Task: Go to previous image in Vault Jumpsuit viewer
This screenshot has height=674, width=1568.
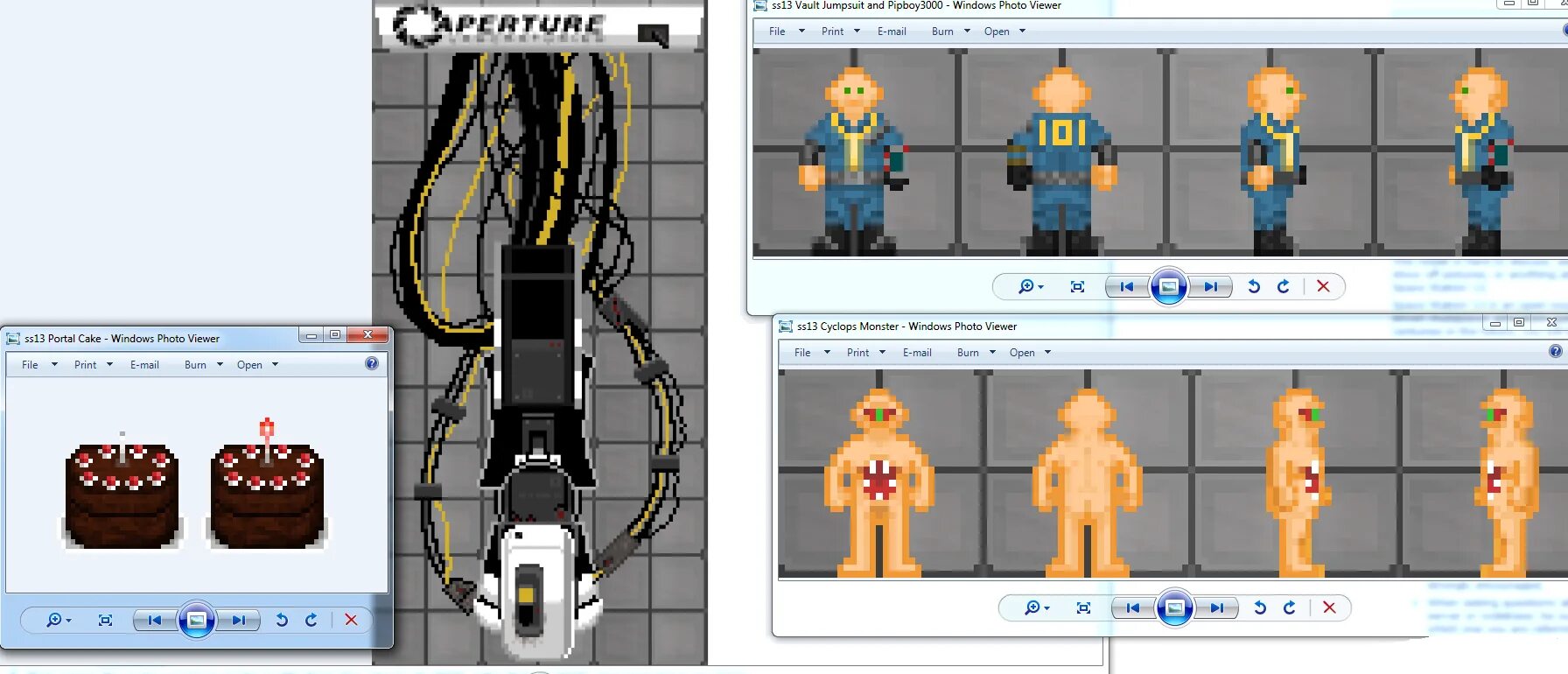Action: click(x=1127, y=286)
